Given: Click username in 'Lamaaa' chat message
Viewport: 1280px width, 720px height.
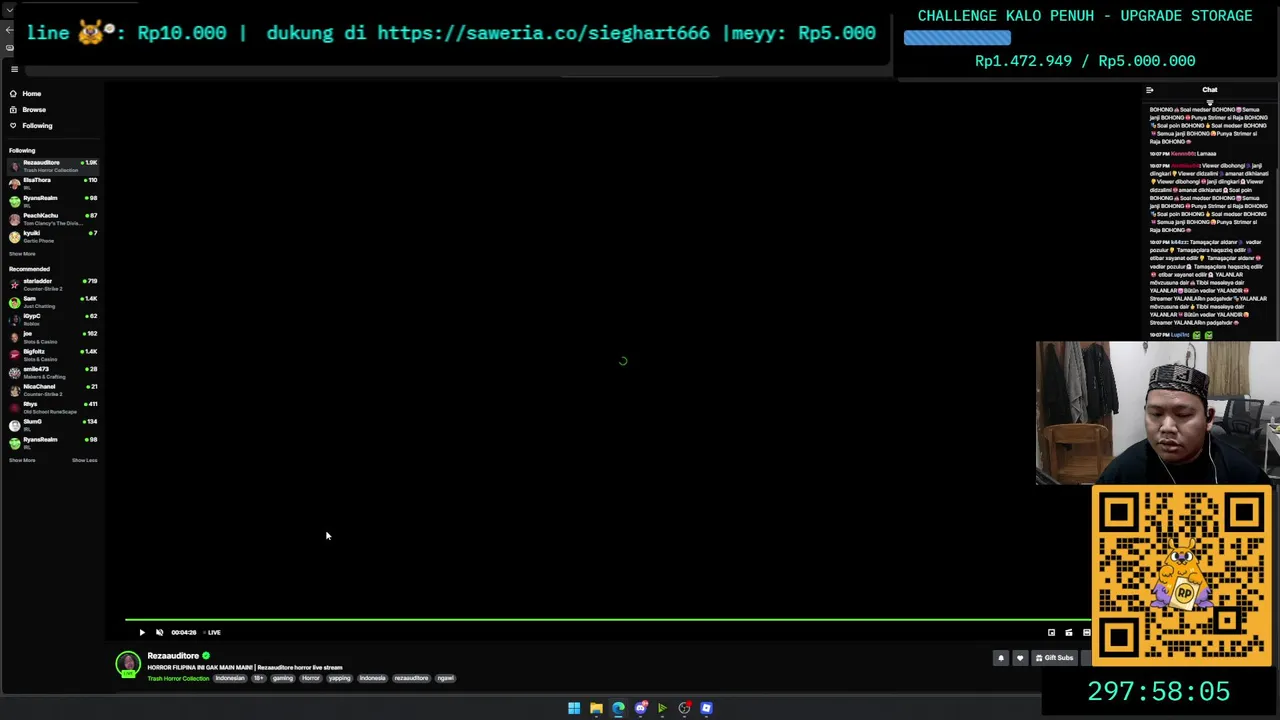Looking at the screenshot, I should (1182, 154).
